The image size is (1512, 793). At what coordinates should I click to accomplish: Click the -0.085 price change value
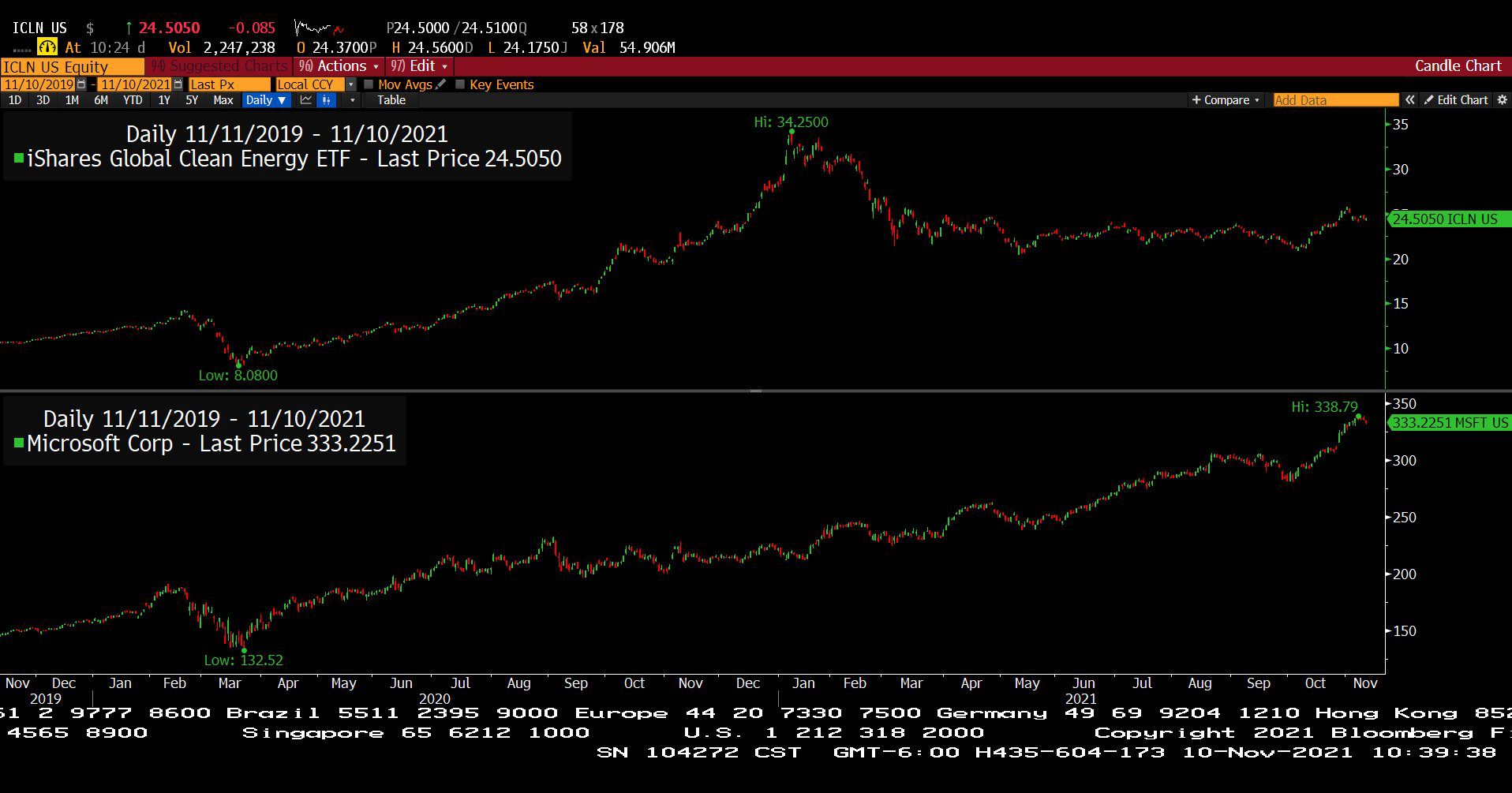[x=252, y=28]
